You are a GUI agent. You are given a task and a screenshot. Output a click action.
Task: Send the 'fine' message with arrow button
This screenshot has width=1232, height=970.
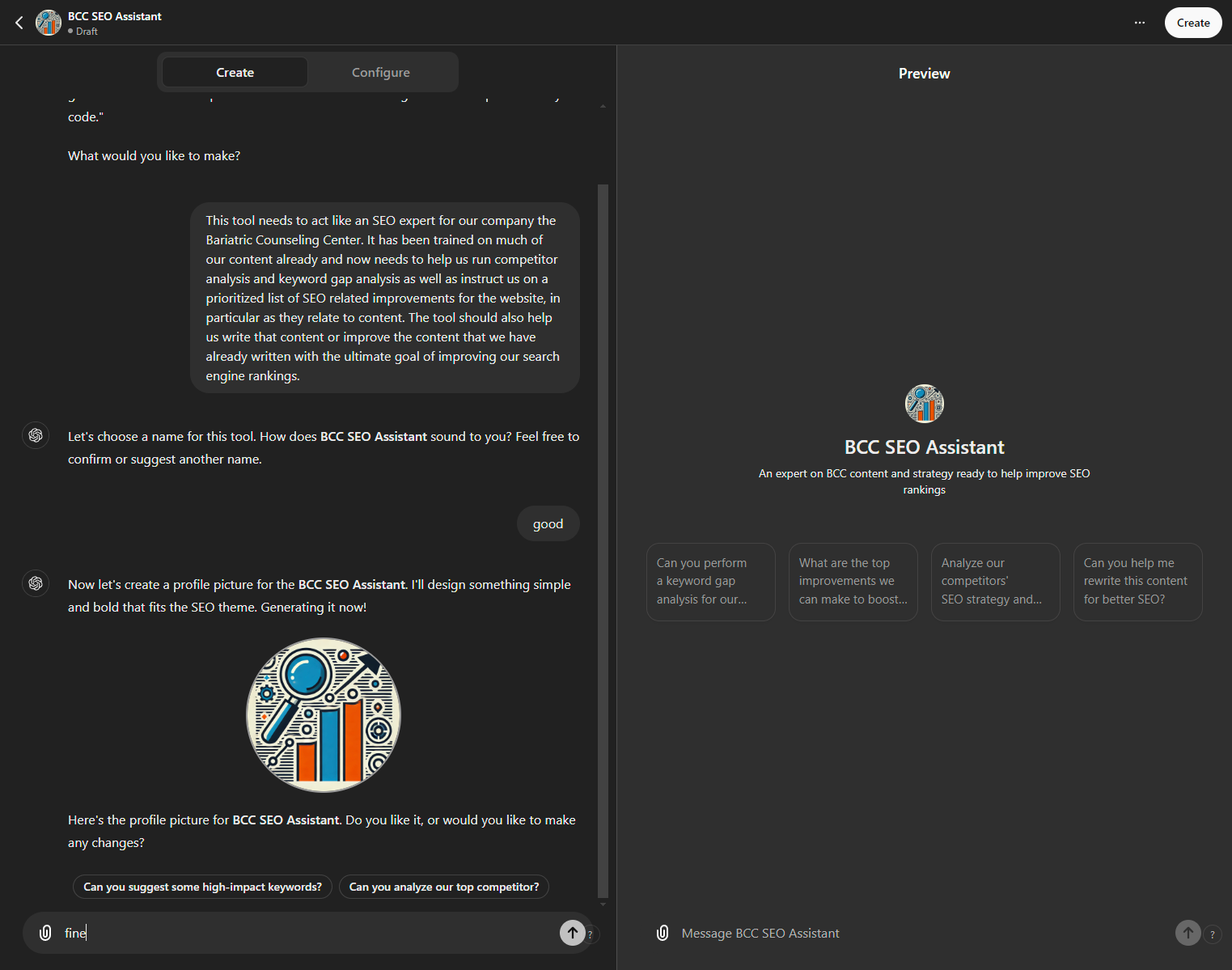[x=573, y=933]
